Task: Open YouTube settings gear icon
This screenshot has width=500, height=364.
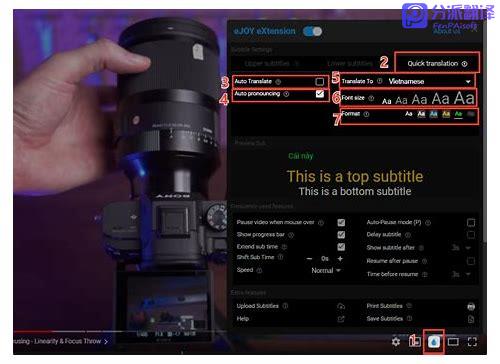Action: coord(396,342)
